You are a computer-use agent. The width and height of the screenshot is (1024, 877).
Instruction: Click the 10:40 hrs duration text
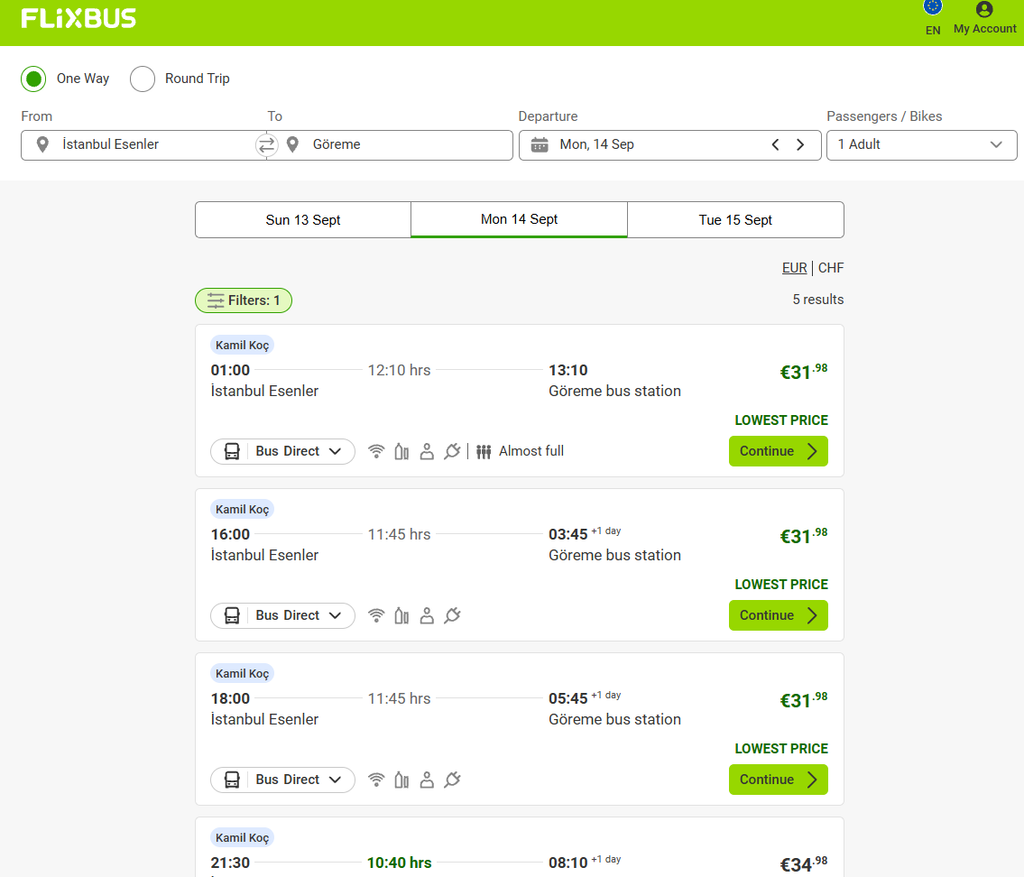[399, 863]
